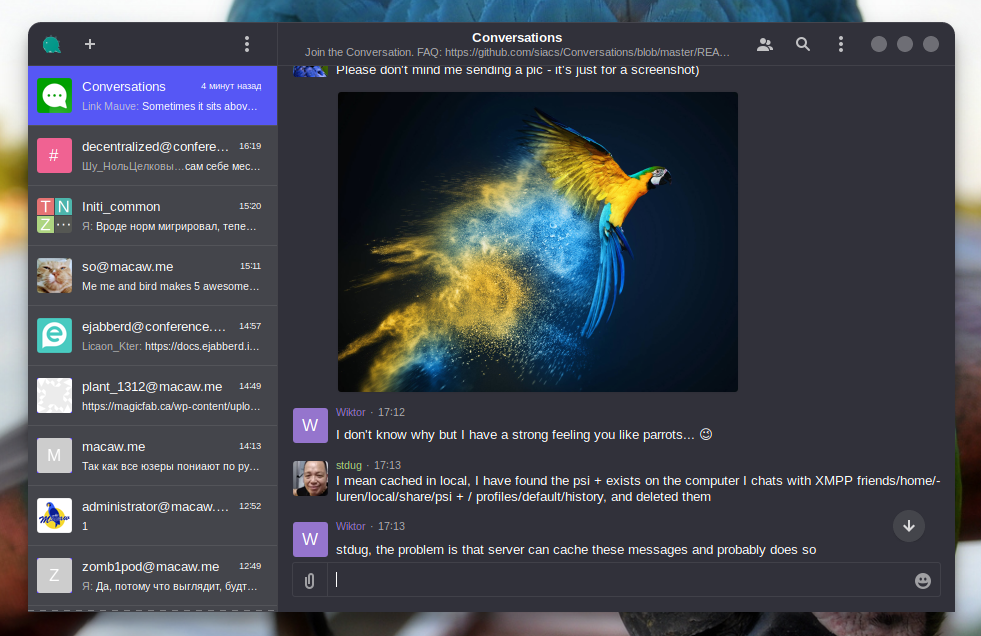Jump to newest messages with the down-arrow button
Image resolution: width=981 pixels, height=636 pixels.
pos(908,525)
